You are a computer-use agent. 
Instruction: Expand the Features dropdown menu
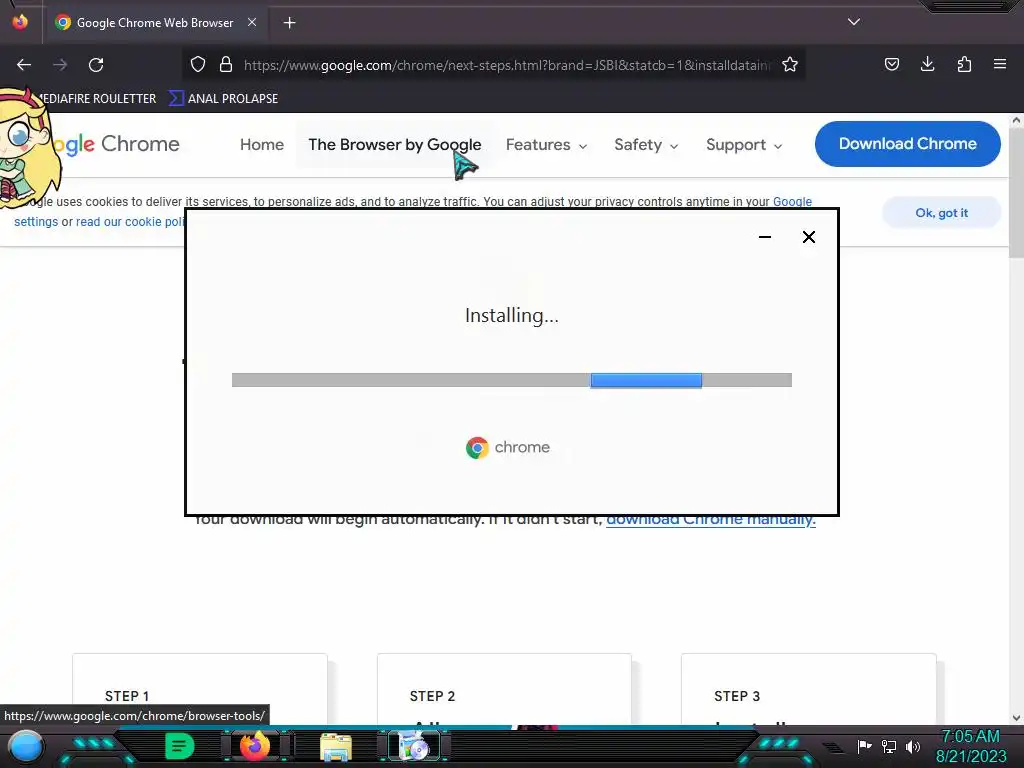(x=546, y=145)
